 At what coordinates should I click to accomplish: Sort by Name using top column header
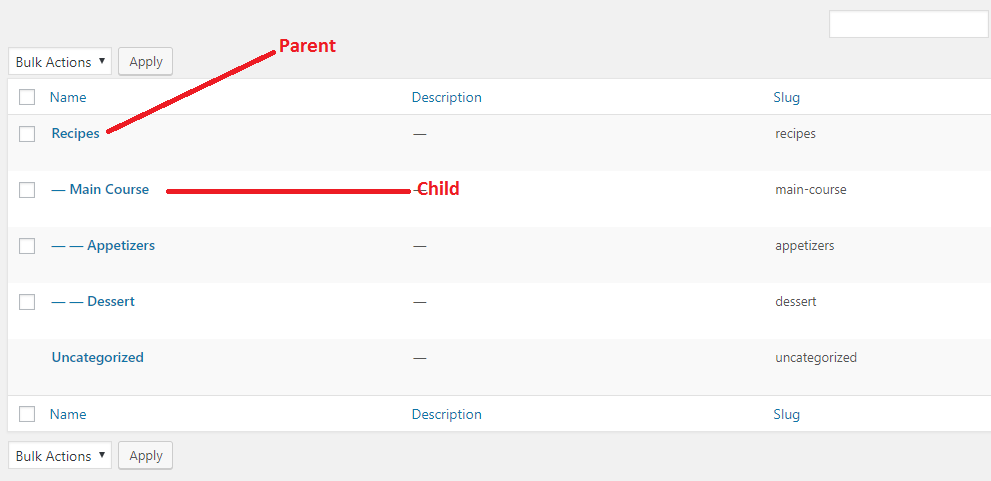pos(68,97)
